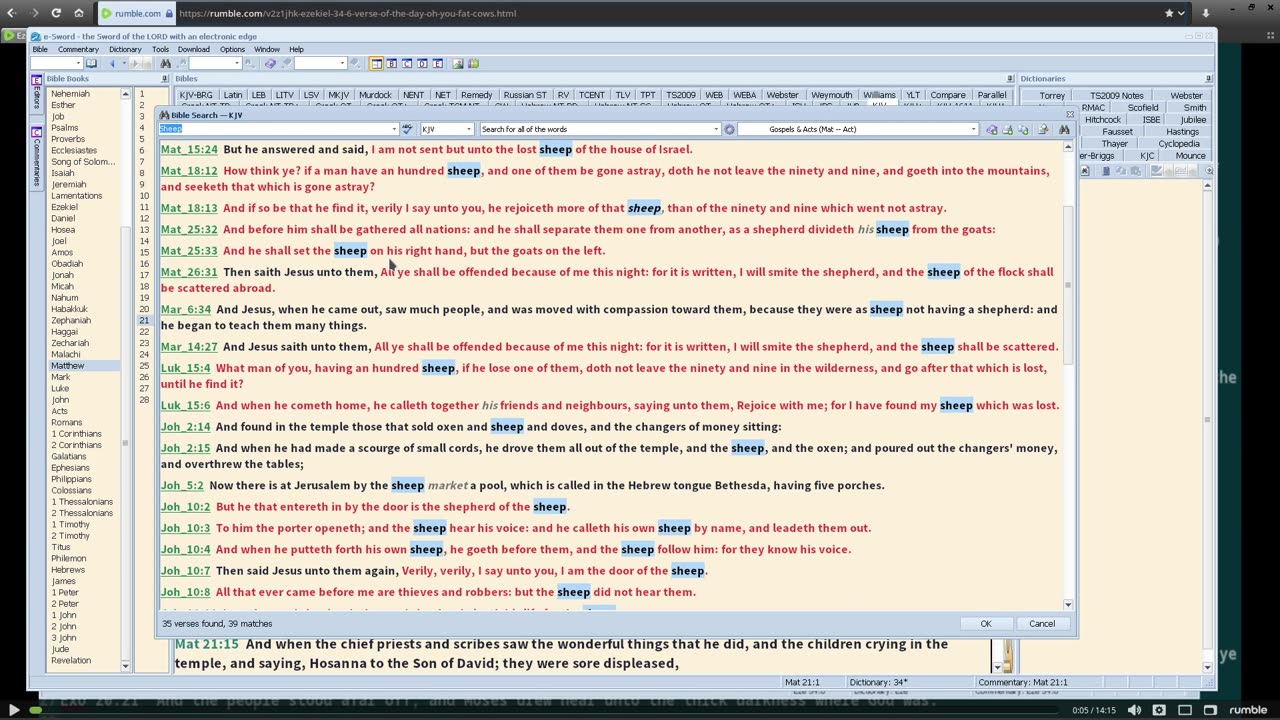Click the Bible layout 'B' icon

[x=391, y=63]
